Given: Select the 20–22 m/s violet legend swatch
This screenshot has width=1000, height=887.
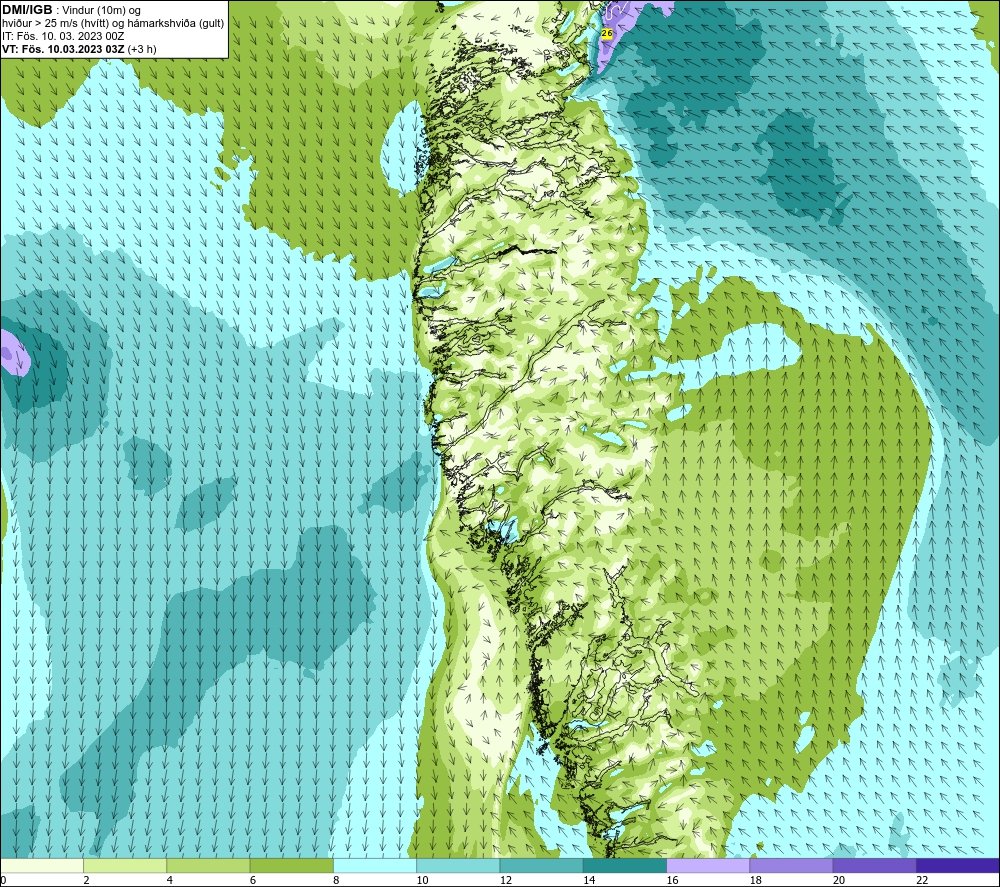Looking at the screenshot, I should [x=874, y=865].
